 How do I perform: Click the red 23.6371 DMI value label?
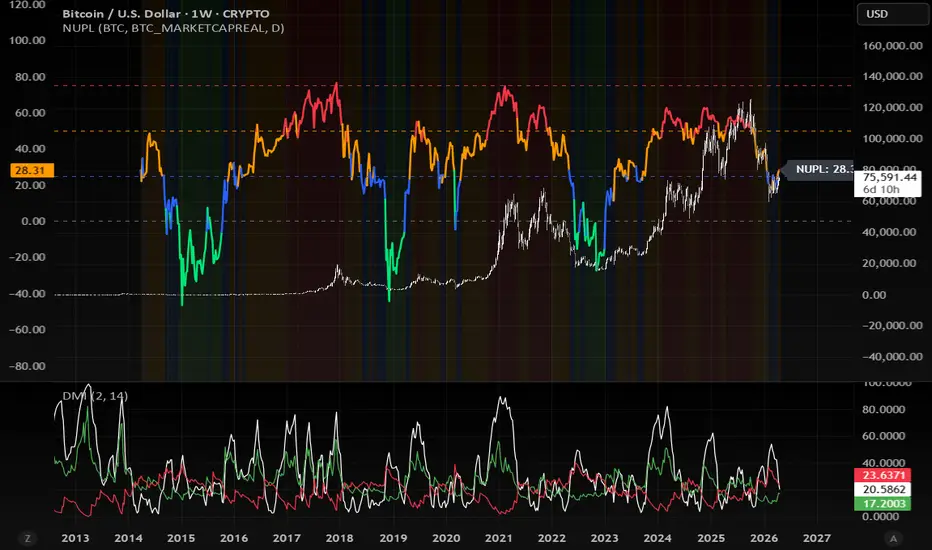tap(883, 475)
